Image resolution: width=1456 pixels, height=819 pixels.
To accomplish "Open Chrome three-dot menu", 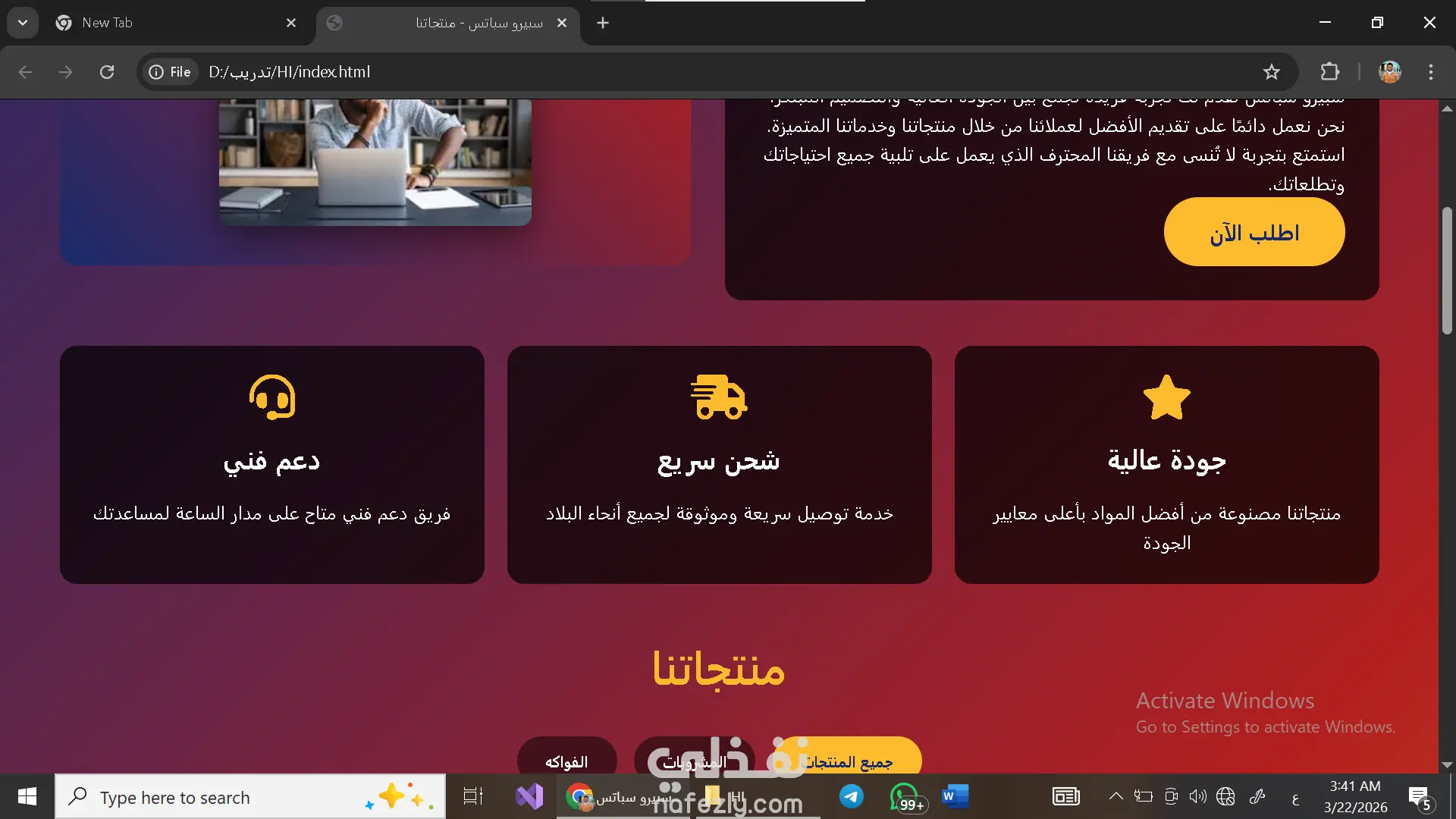I will pos(1430,72).
